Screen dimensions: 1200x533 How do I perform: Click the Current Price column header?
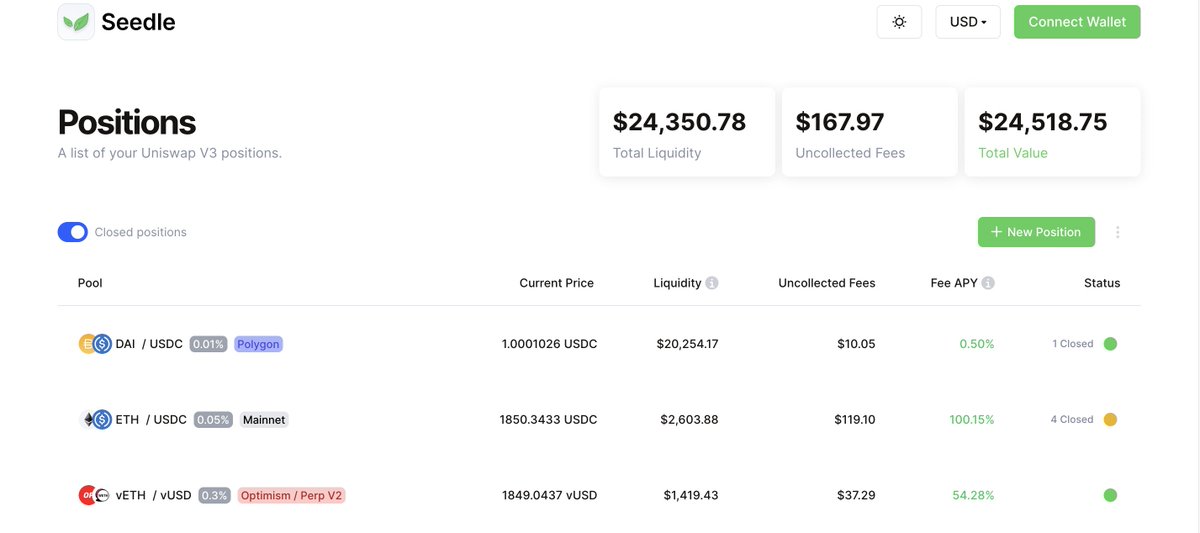click(x=556, y=283)
